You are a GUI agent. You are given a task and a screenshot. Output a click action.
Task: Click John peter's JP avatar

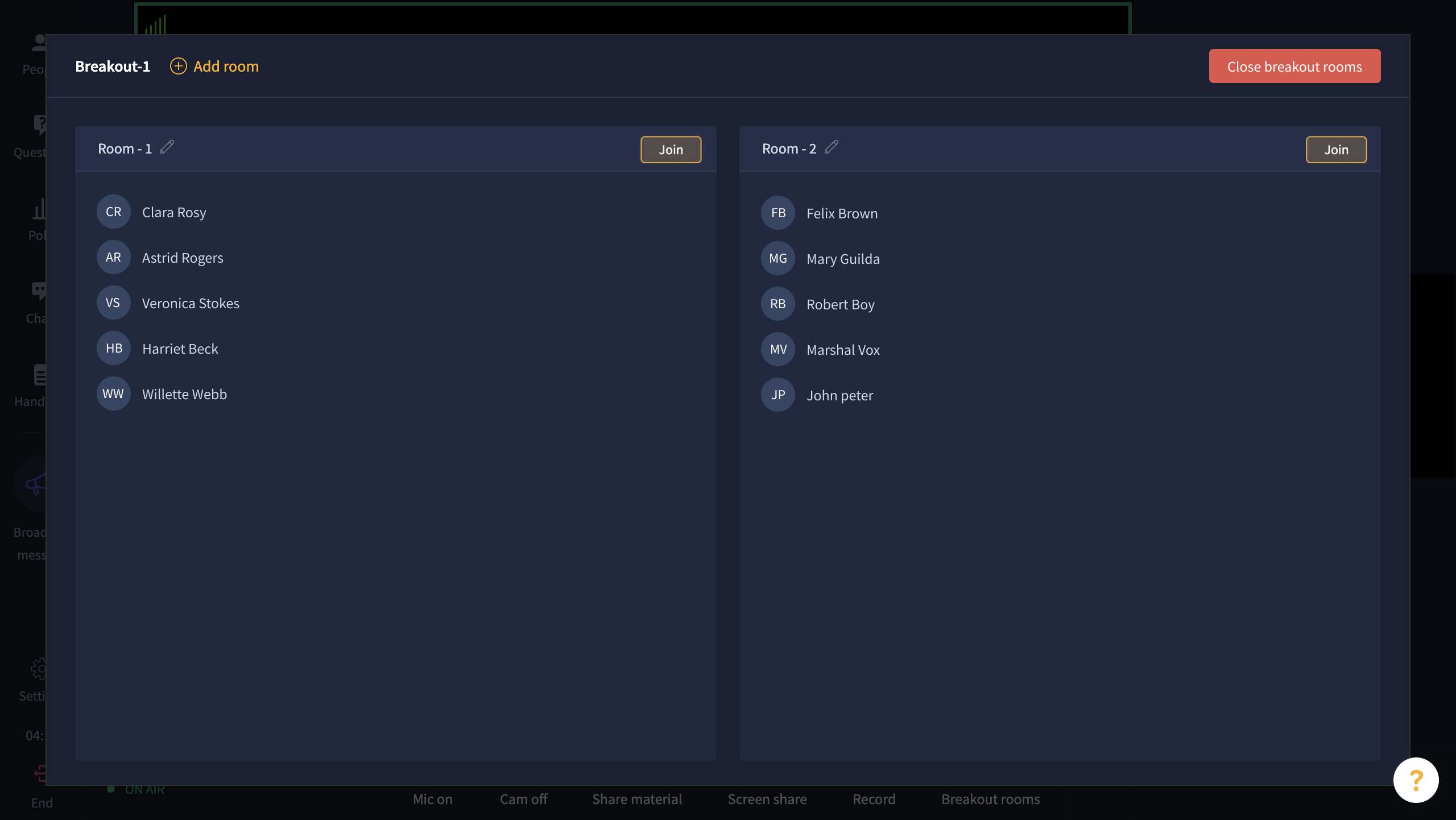point(778,395)
